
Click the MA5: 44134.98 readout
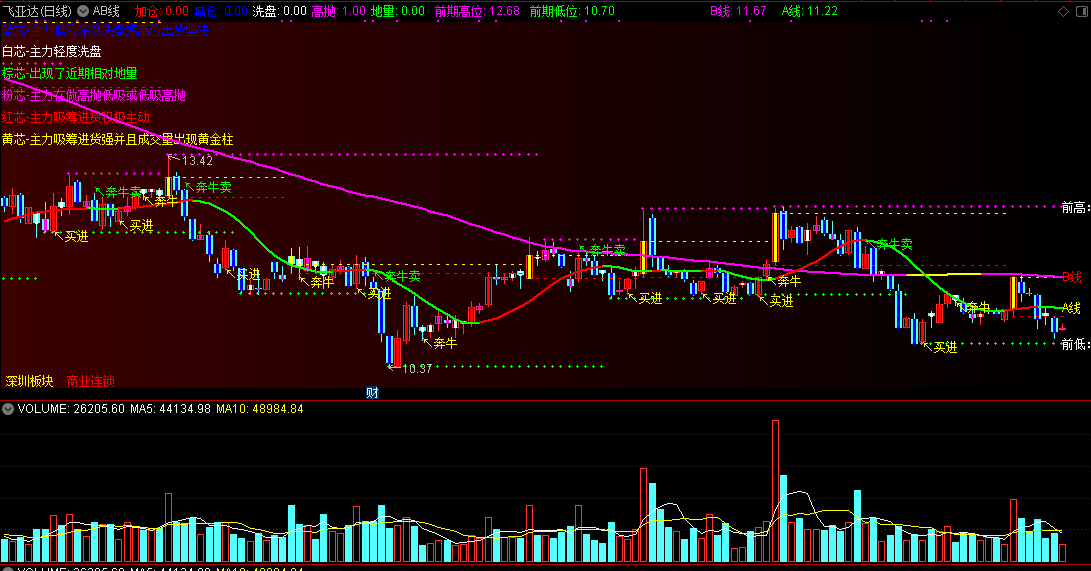170,409
